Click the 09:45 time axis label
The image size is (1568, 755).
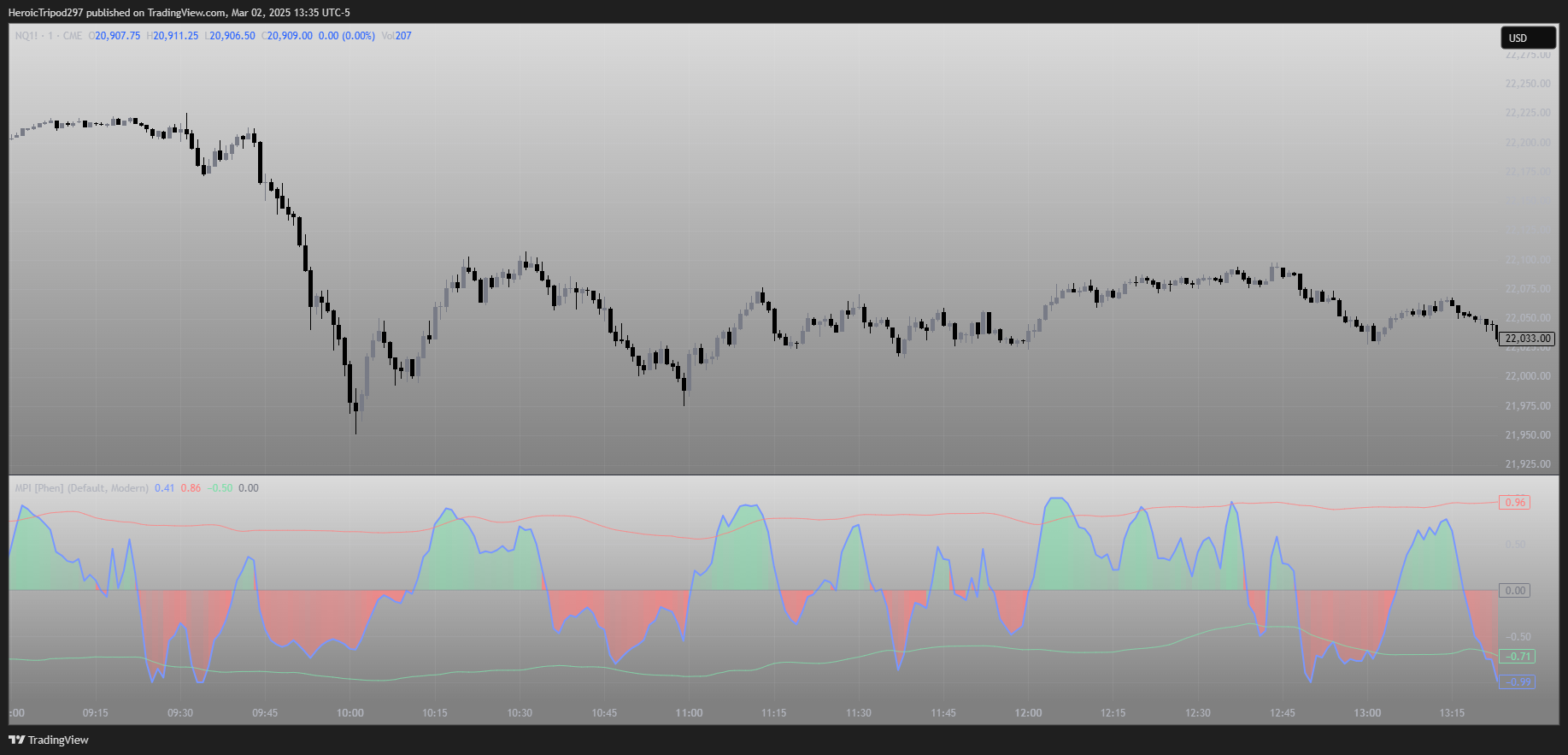[265, 713]
